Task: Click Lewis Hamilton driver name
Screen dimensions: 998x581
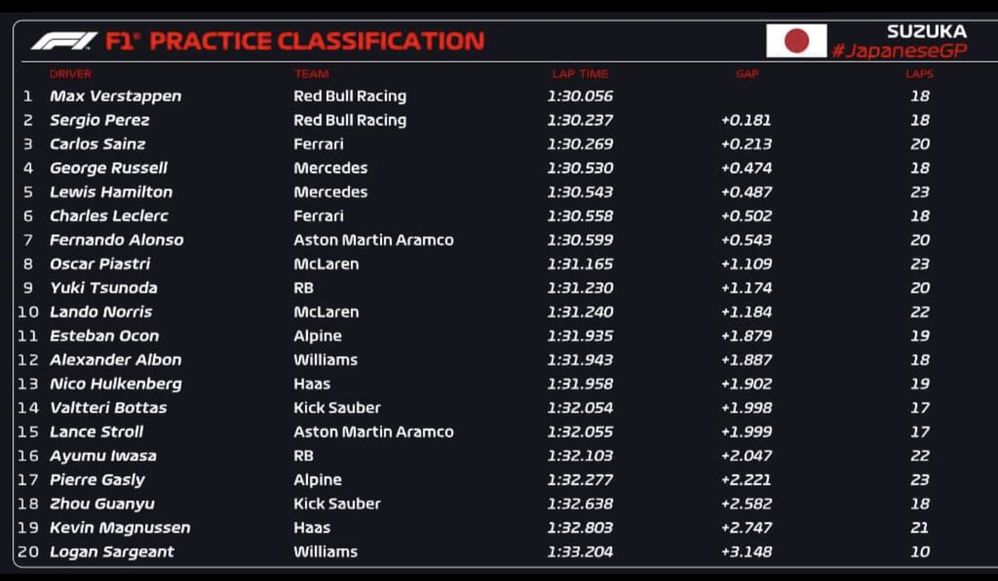Action: pyautogui.click(x=110, y=192)
